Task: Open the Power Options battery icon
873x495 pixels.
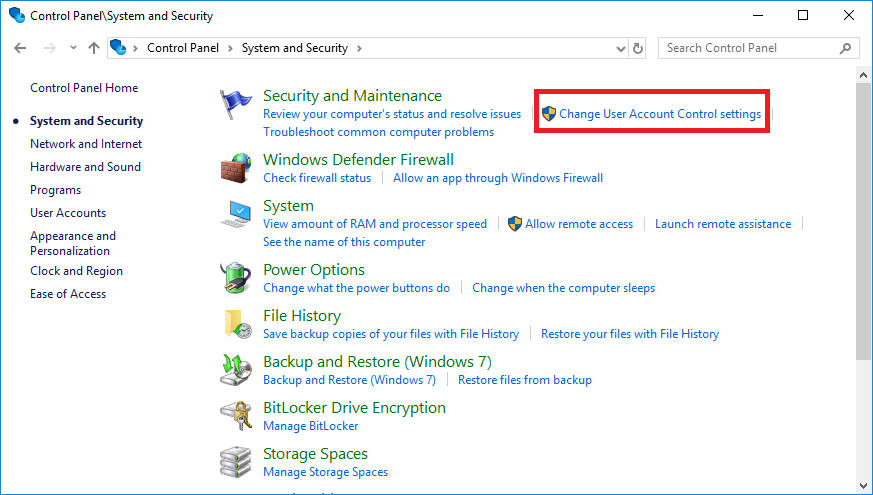Action: point(236,278)
